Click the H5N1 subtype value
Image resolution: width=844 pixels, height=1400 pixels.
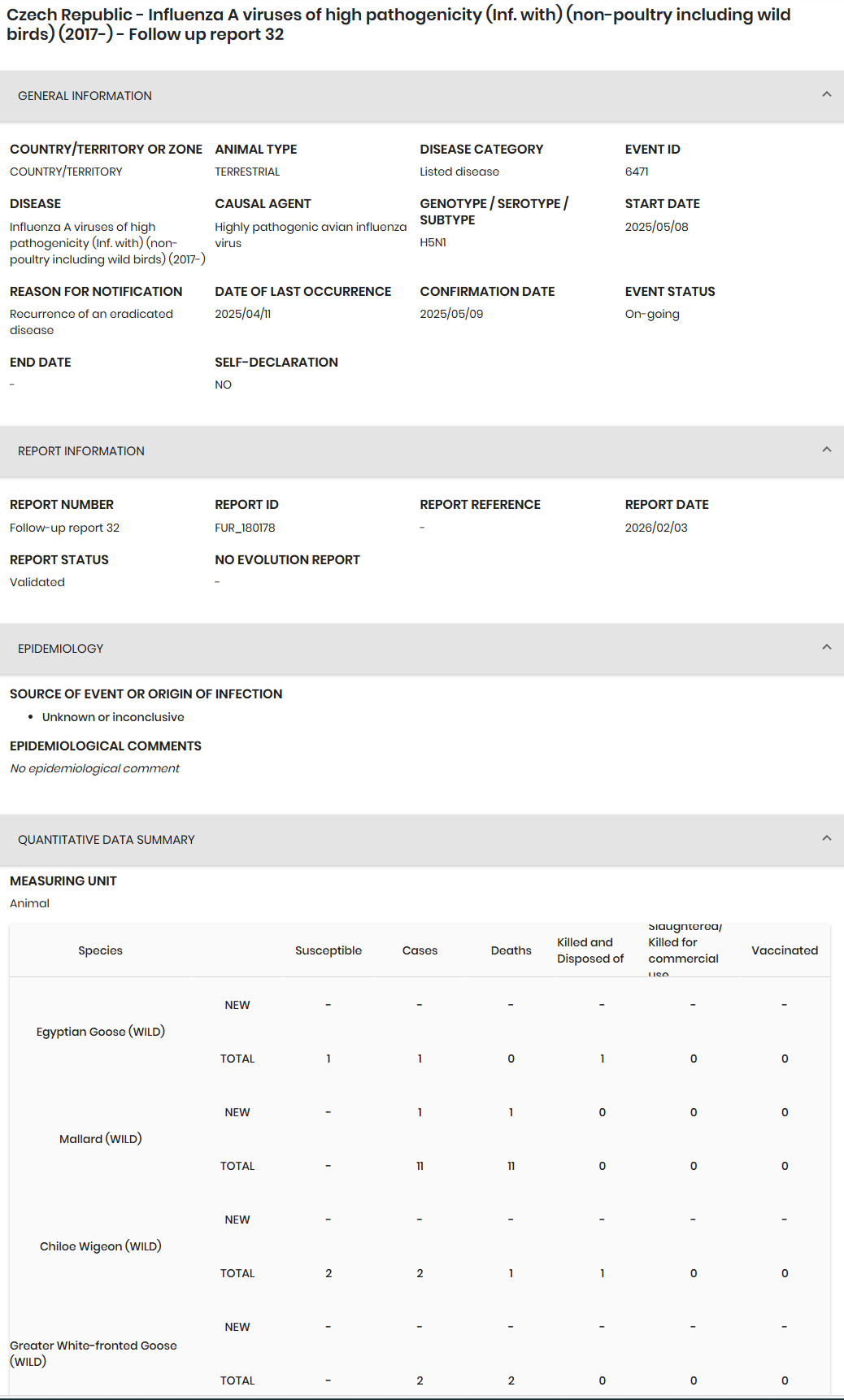coord(433,242)
